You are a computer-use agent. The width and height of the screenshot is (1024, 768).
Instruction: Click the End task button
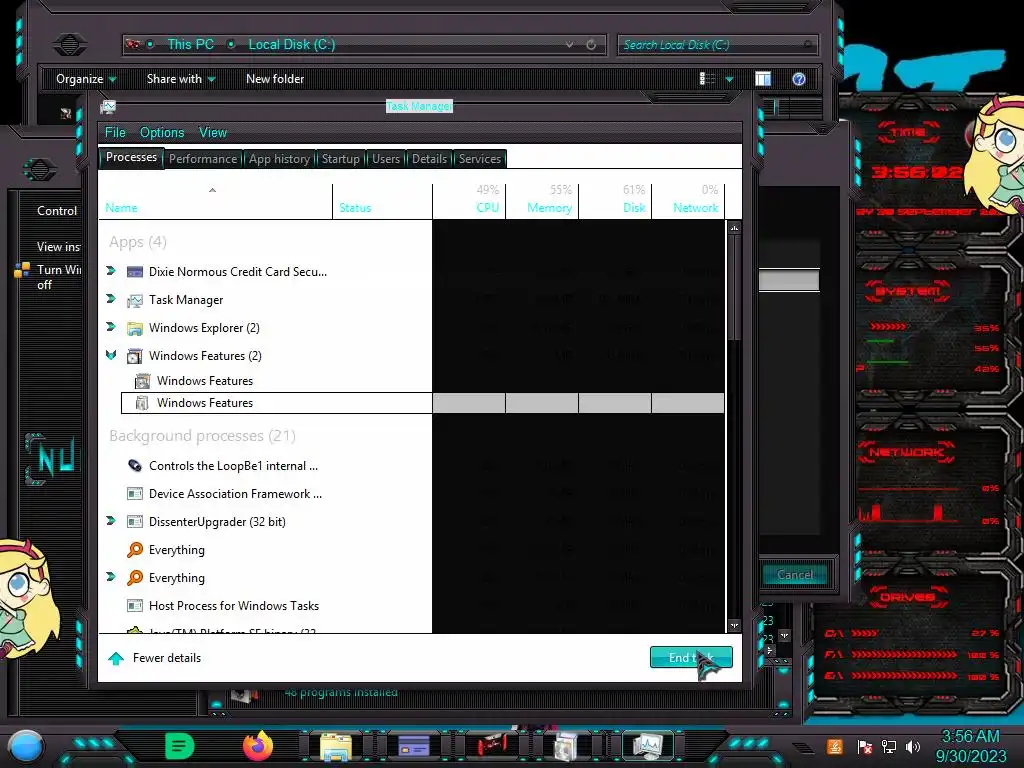coord(691,658)
